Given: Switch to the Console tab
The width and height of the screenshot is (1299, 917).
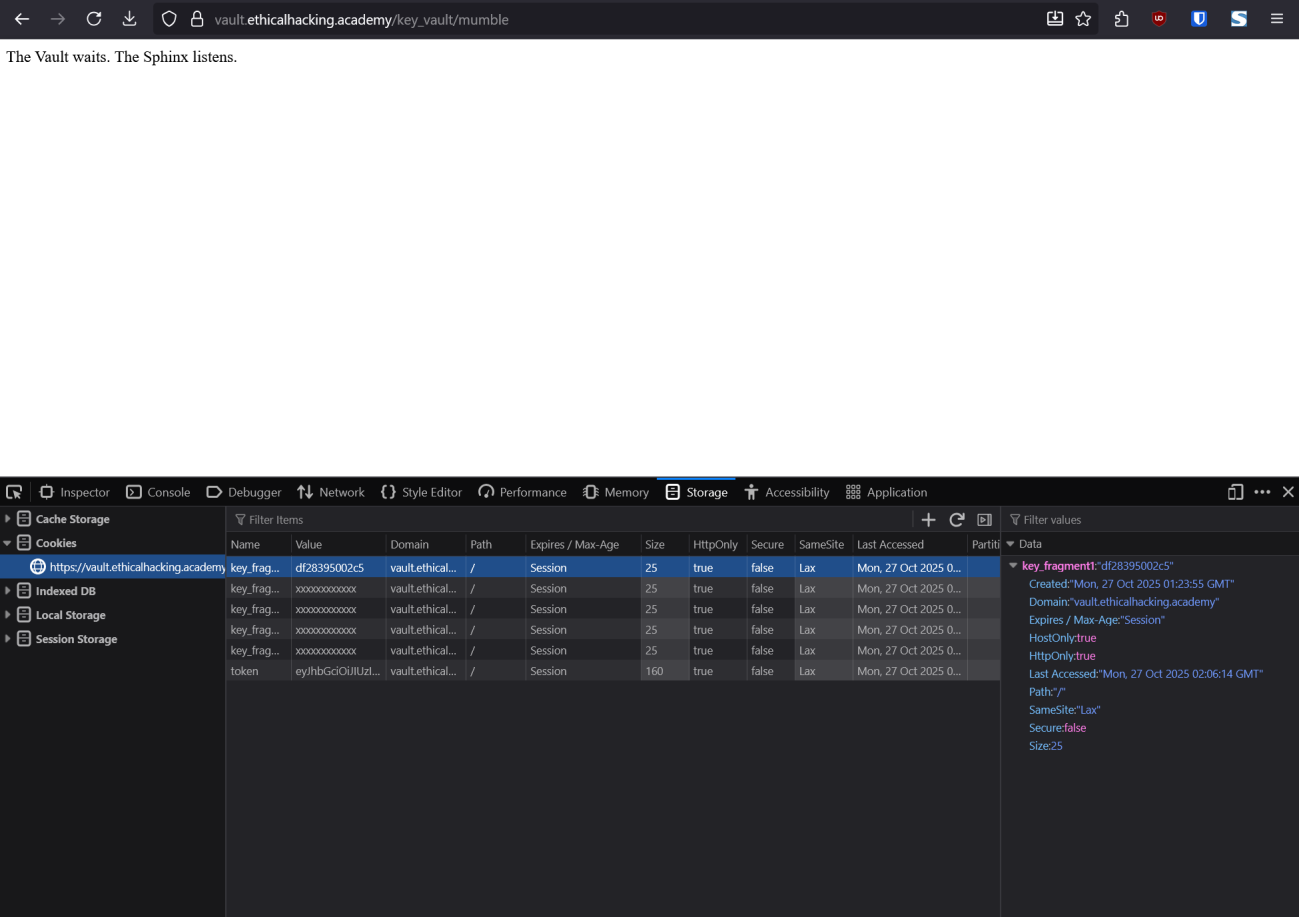Looking at the screenshot, I should click(x=158, y=492).
